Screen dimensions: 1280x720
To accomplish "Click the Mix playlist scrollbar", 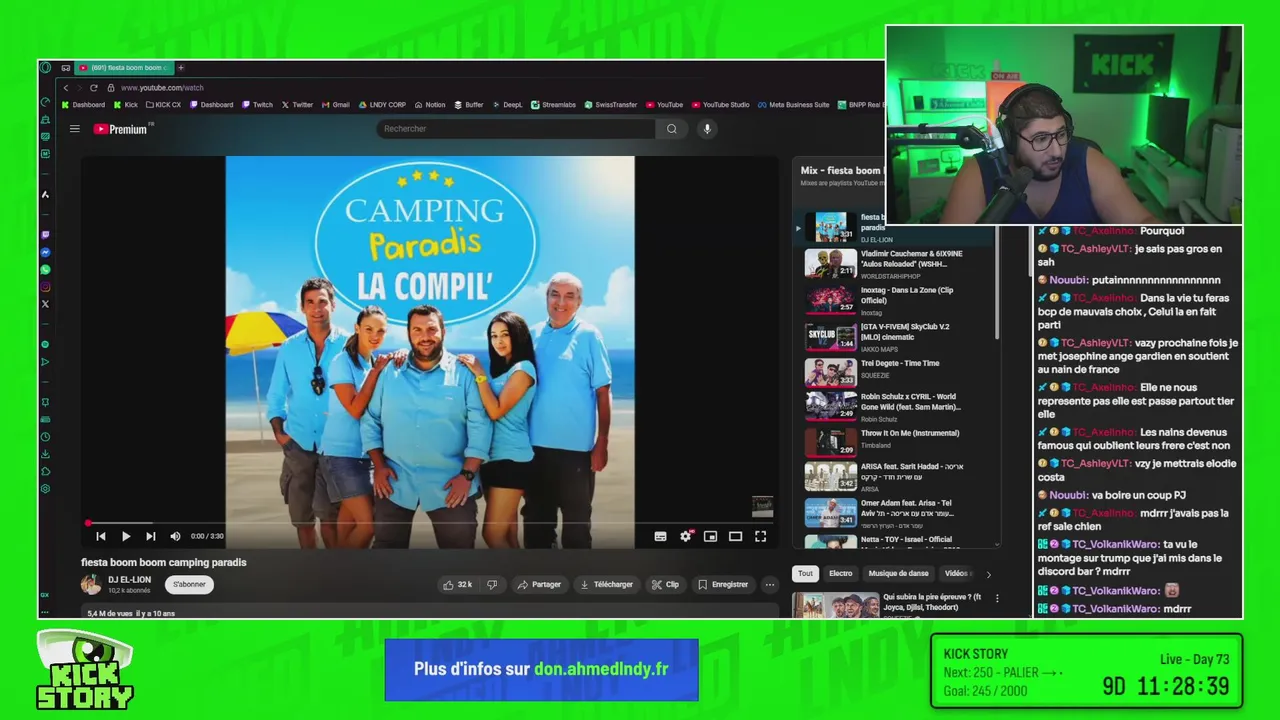I will [998, 280].
